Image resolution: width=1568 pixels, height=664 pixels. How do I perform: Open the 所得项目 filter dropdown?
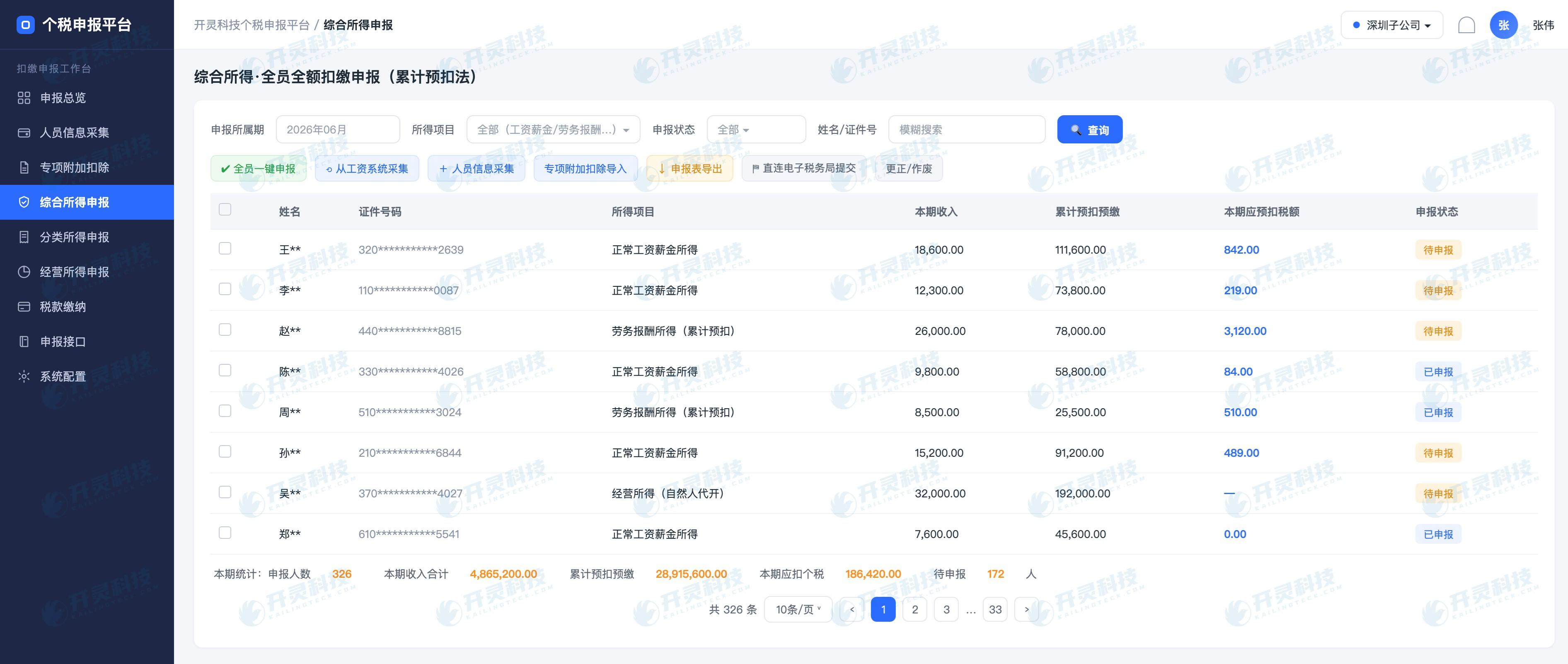click(x=553, y=130)
